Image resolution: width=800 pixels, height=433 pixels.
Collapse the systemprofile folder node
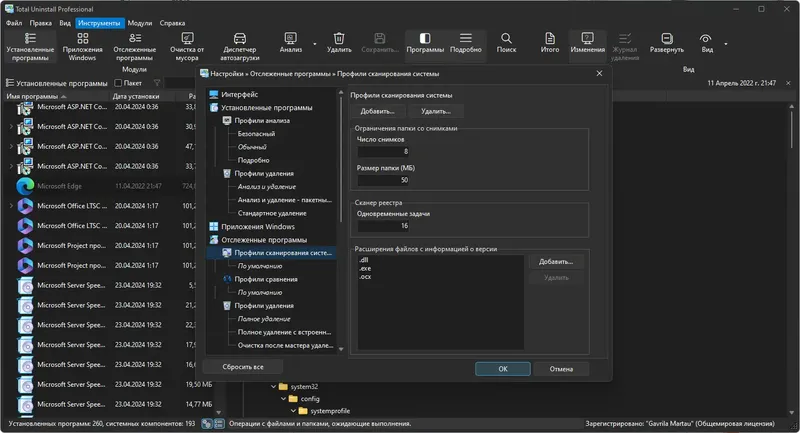(293, 411)
